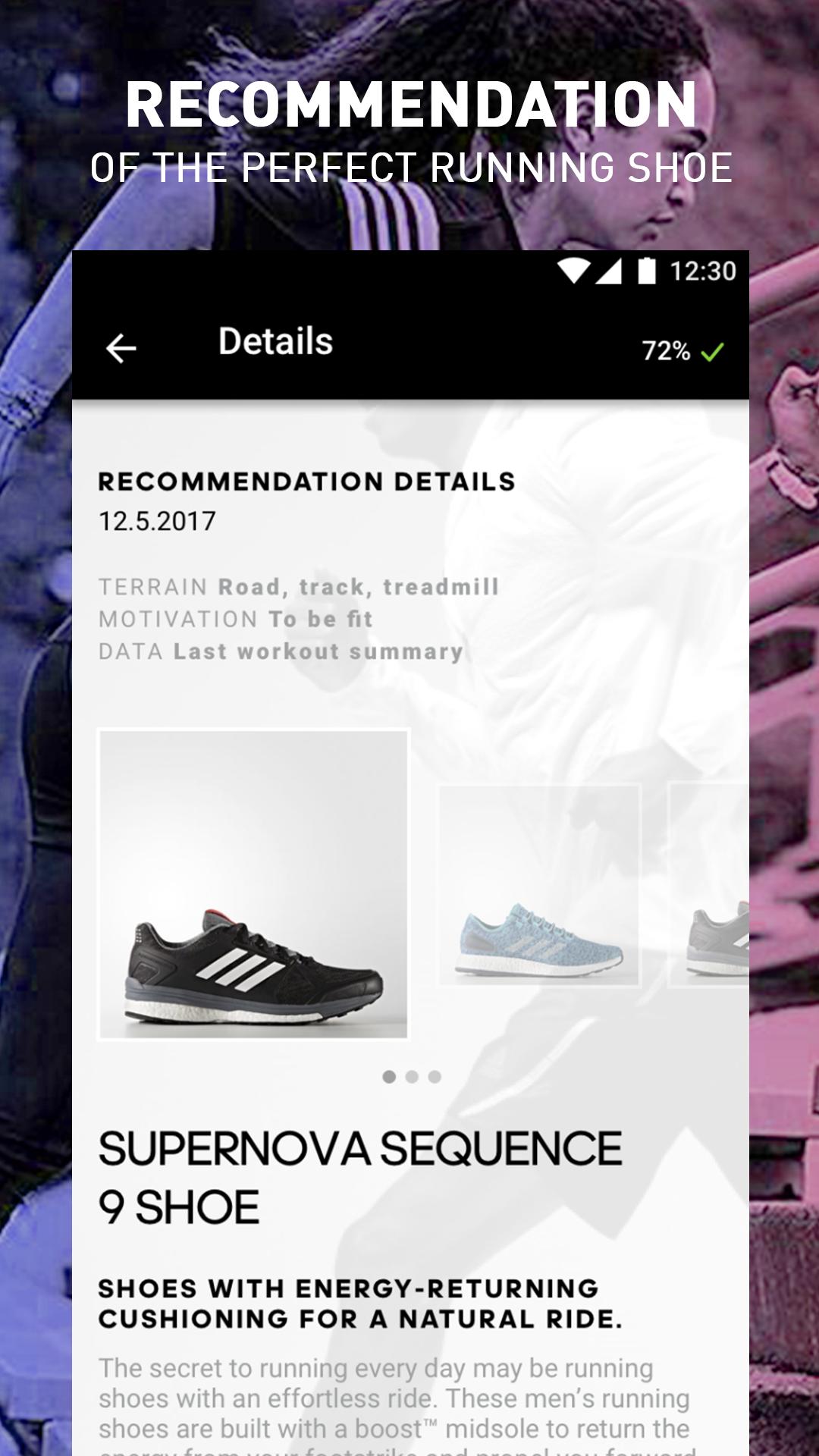This screenshot has width=819, height=1456.
Task: Tap the cellular signal icon
Action: point(609,271)
